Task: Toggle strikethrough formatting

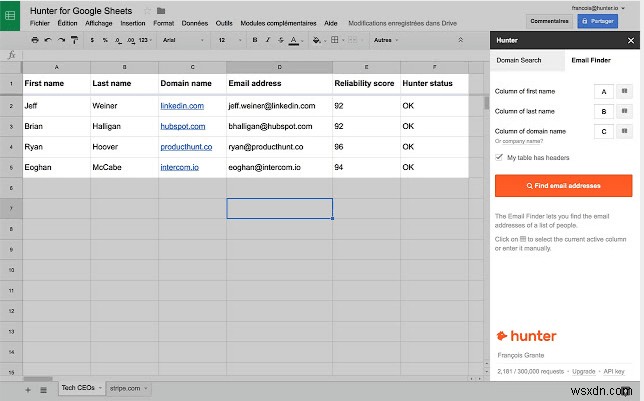Action: coord(281,40)
